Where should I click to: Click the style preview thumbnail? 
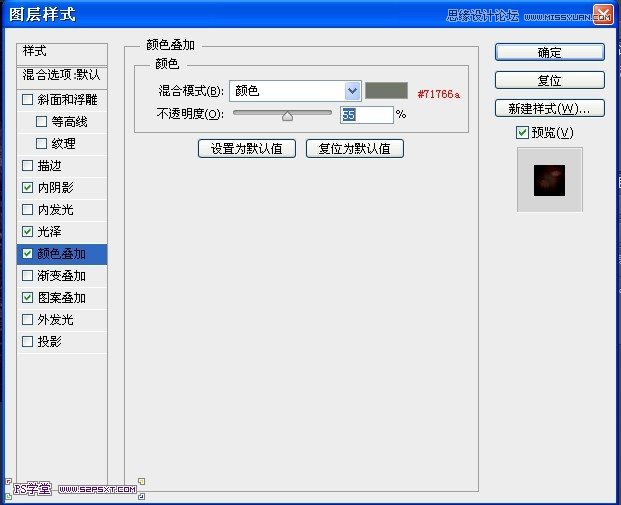tap(549, 180)
